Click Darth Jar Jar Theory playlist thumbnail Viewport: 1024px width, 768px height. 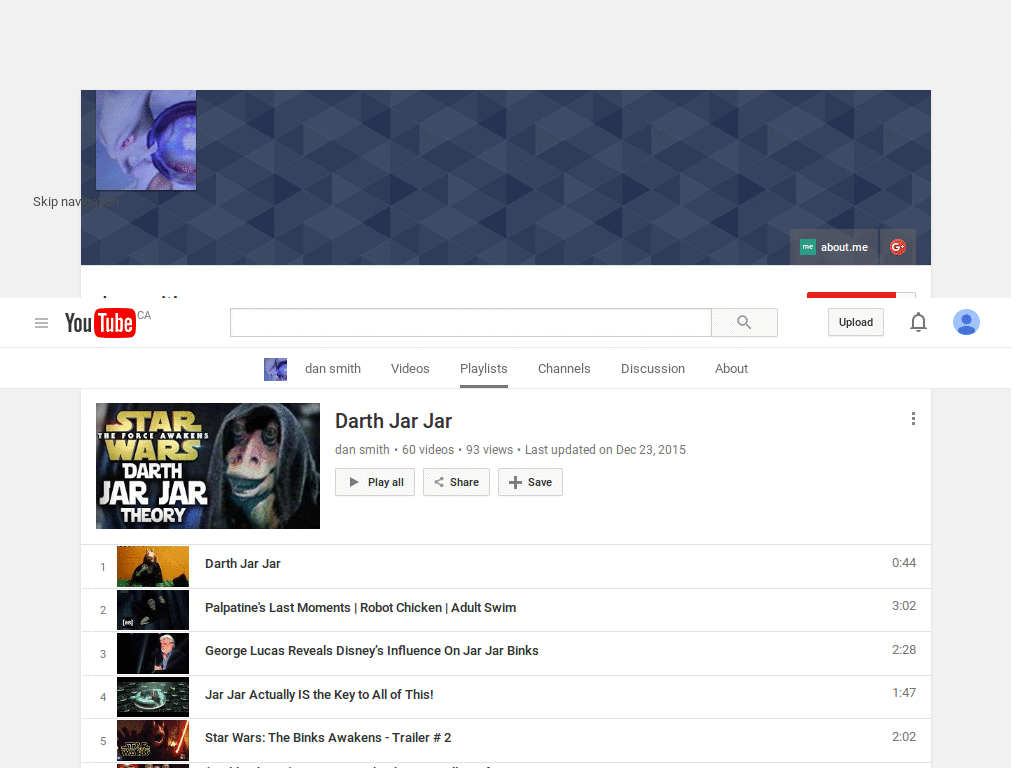tap(208, 466)
